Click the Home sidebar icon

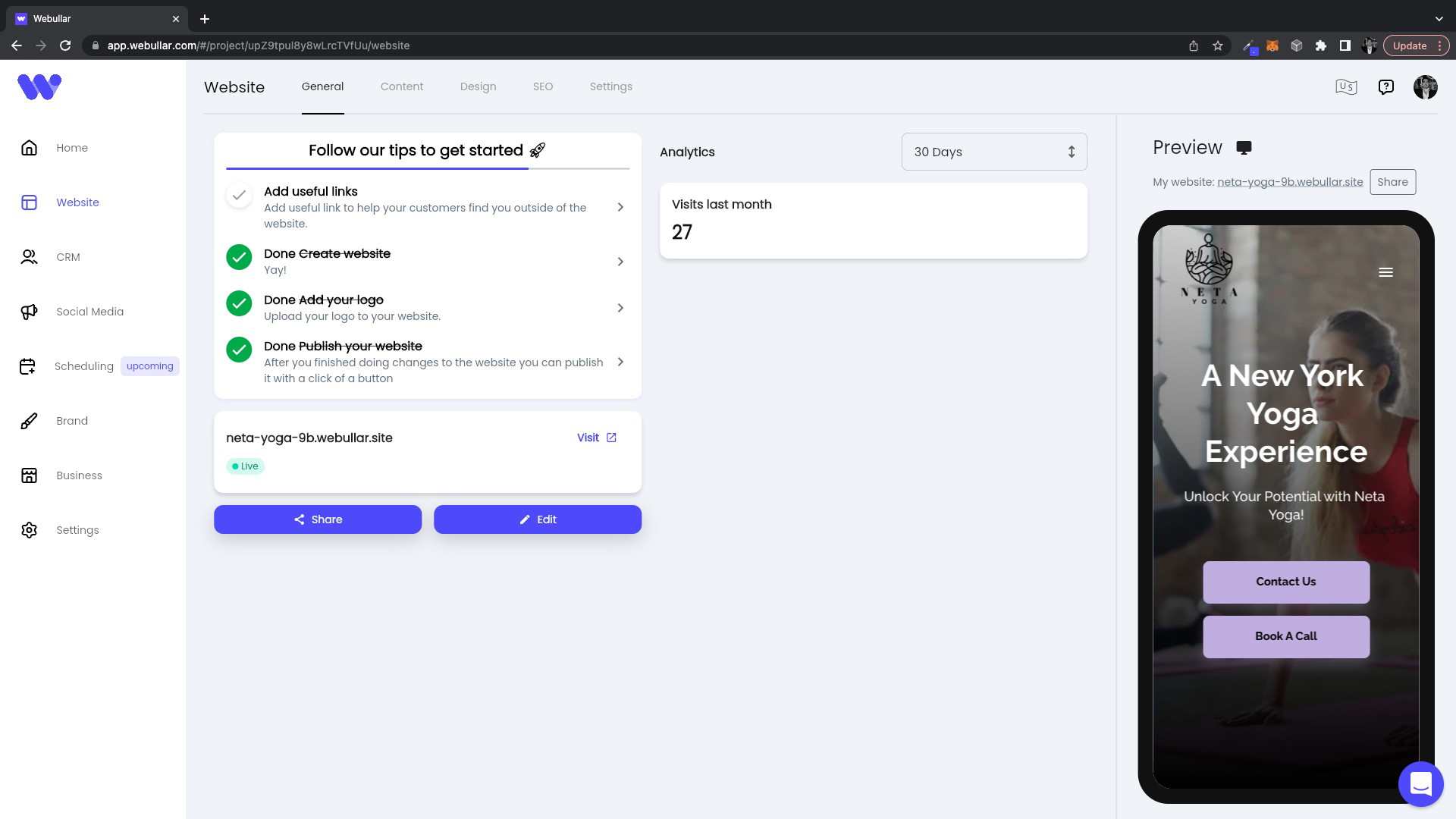tap(27, 148)
